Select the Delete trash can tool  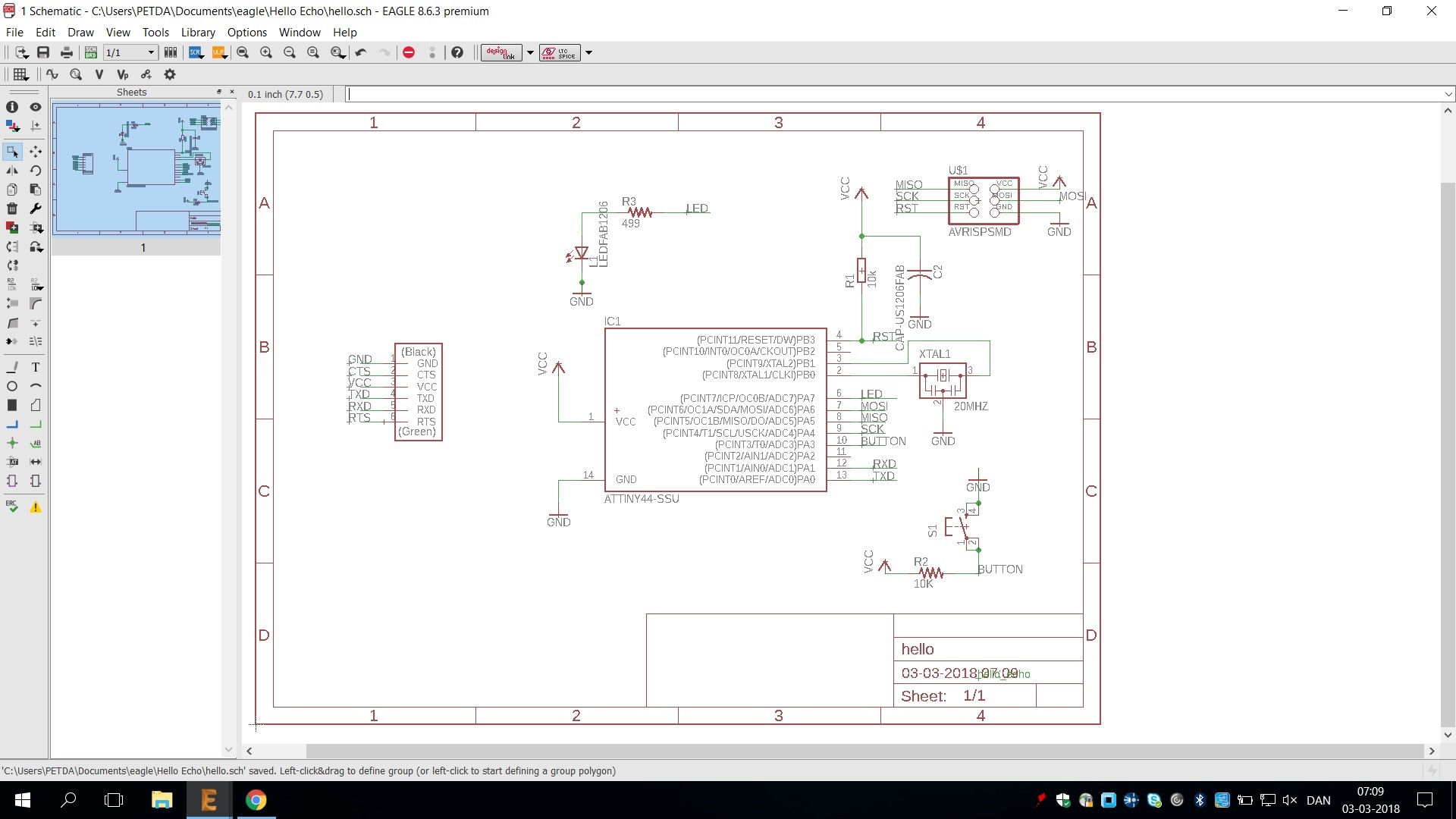coord(12,209)
